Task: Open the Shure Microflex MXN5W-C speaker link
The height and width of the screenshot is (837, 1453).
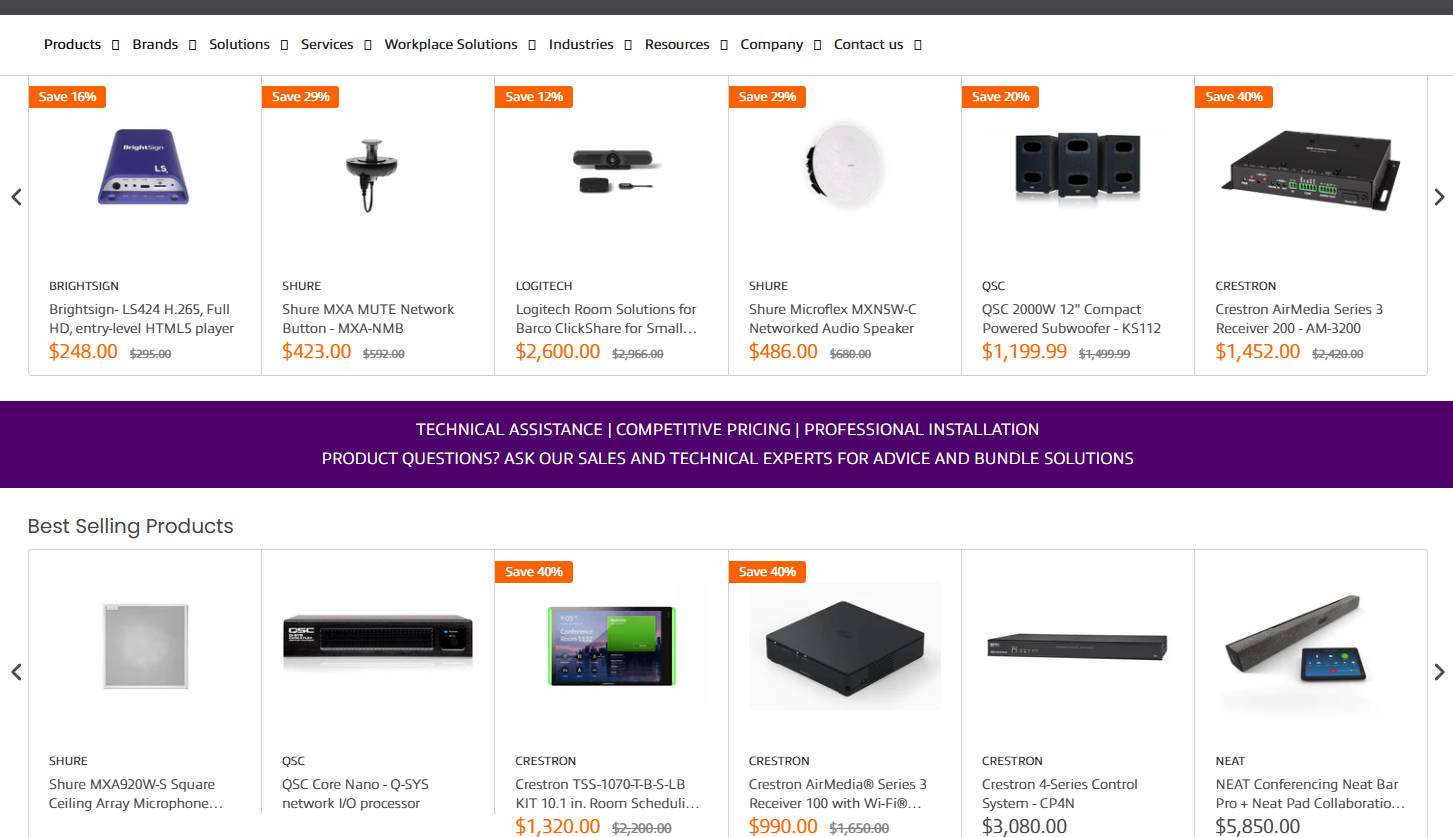Action: click(832, 319)
